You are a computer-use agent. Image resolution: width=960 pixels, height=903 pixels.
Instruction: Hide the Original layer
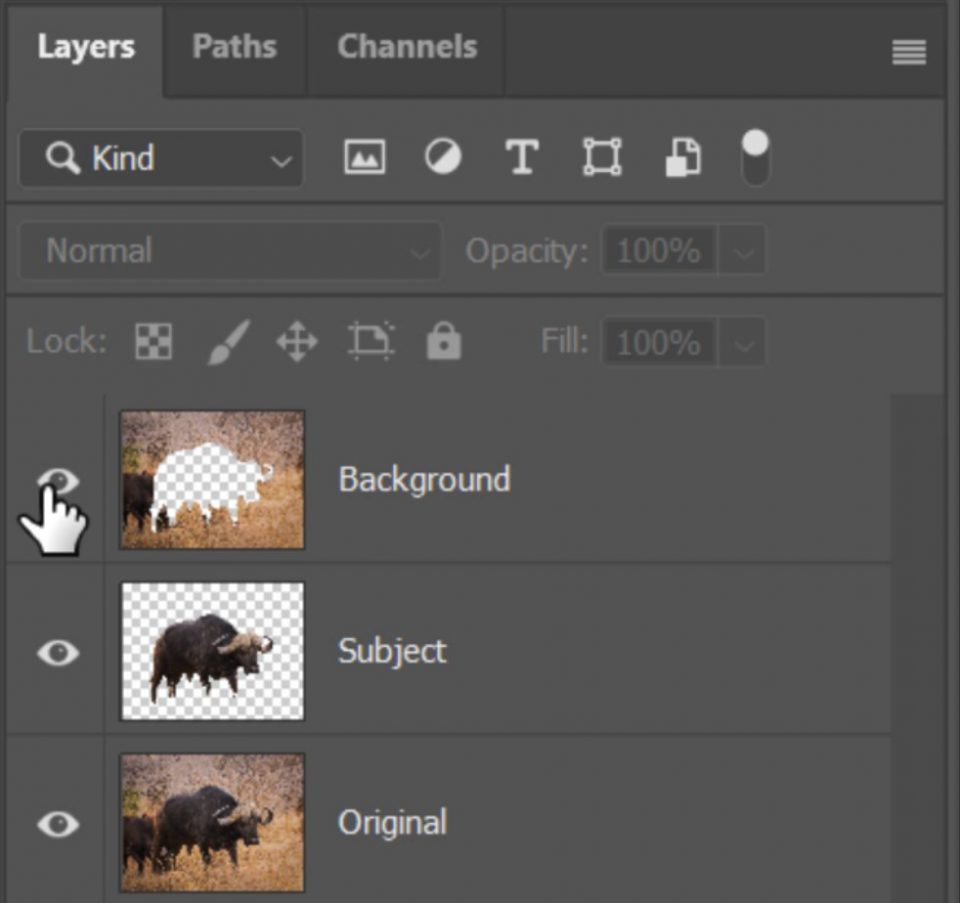tap(56, 822)
